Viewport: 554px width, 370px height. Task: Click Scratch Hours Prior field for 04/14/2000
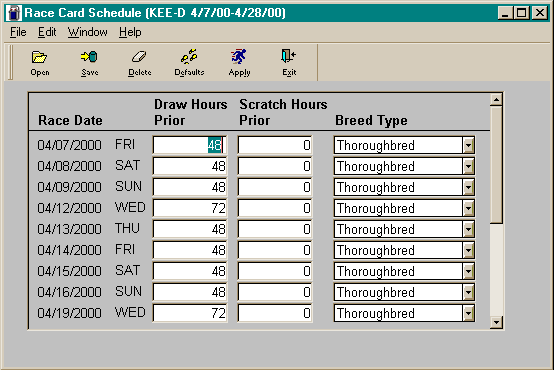[275, 250]
